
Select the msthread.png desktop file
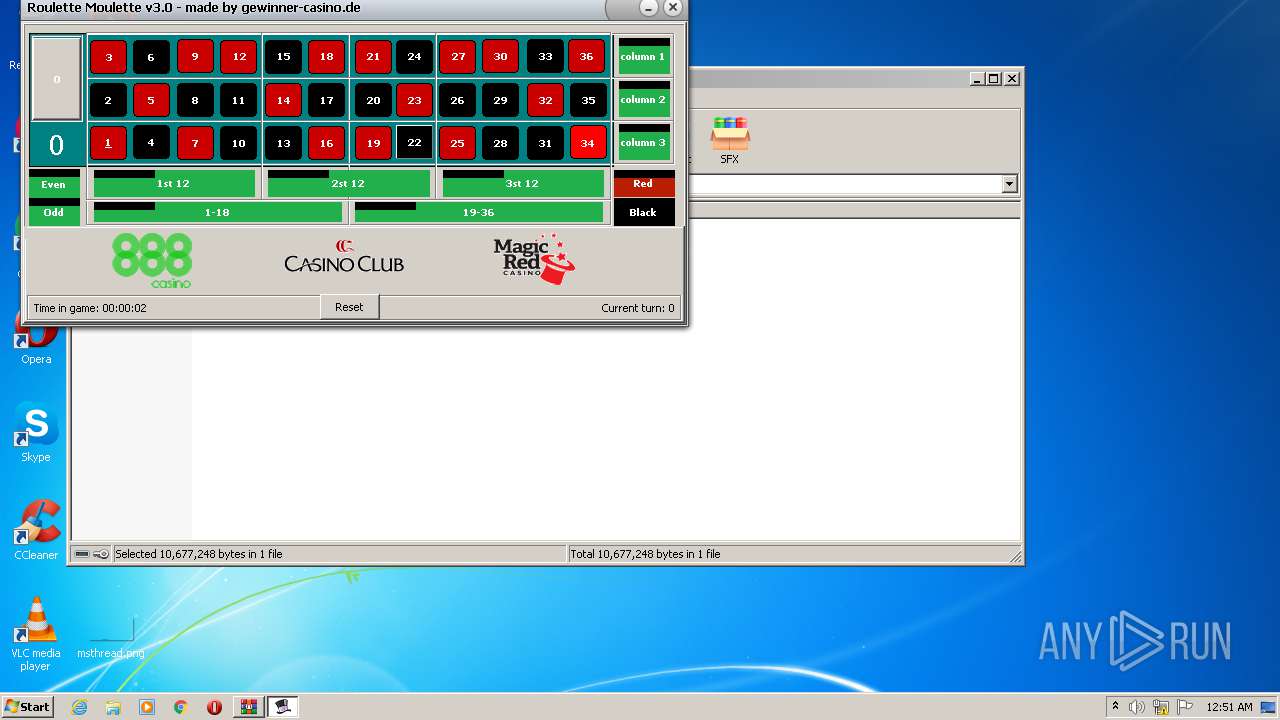coord(110,638)
